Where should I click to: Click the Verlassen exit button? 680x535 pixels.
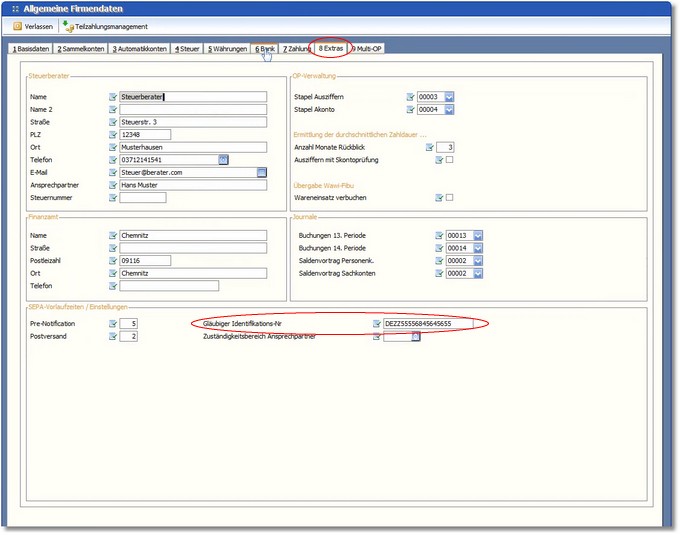[x=33, y=26]
